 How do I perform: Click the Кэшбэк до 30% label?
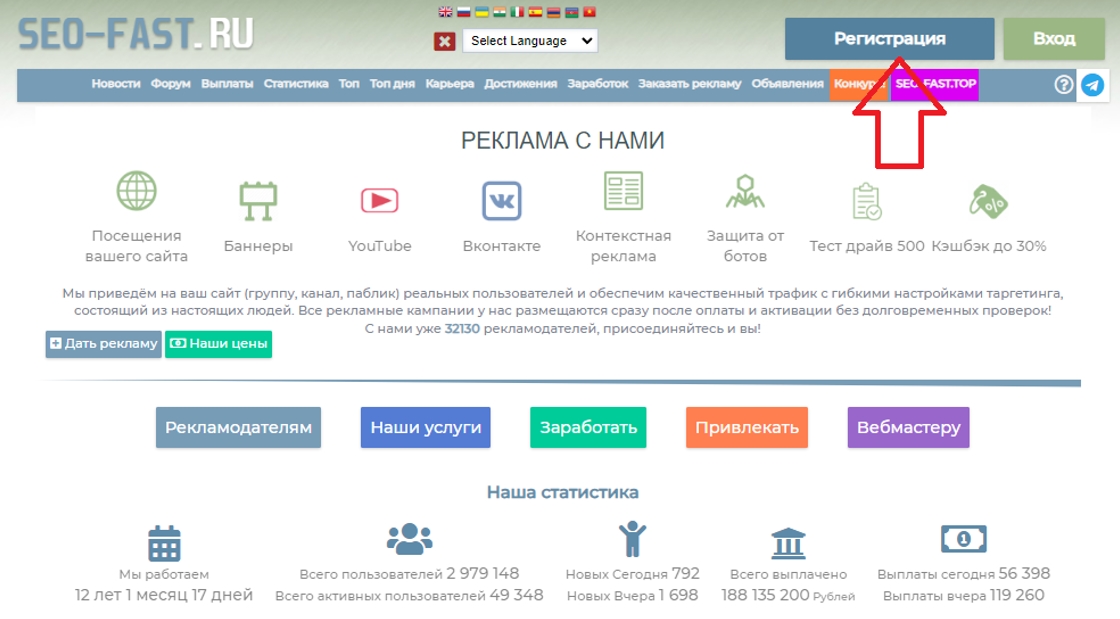tap(989, 246)
